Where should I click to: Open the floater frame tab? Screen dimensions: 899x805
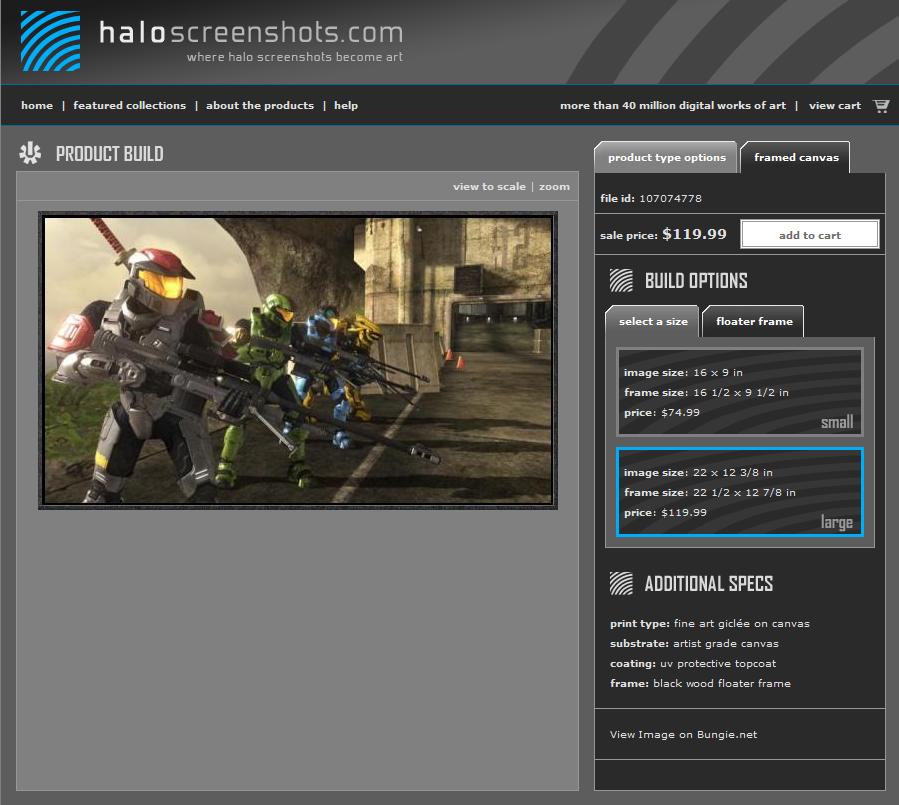[754, 322]
